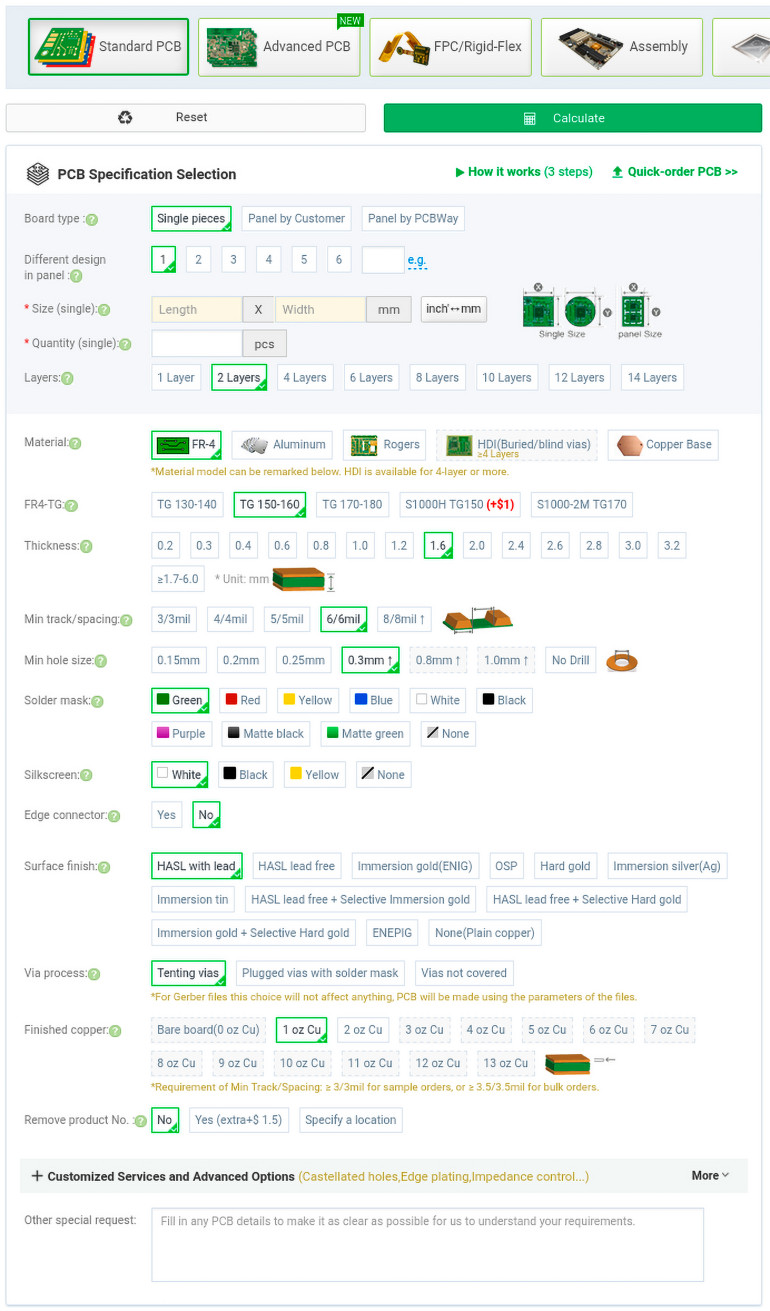Open the Standard PCB tab

pyautogui.click(x=109, y=47)
